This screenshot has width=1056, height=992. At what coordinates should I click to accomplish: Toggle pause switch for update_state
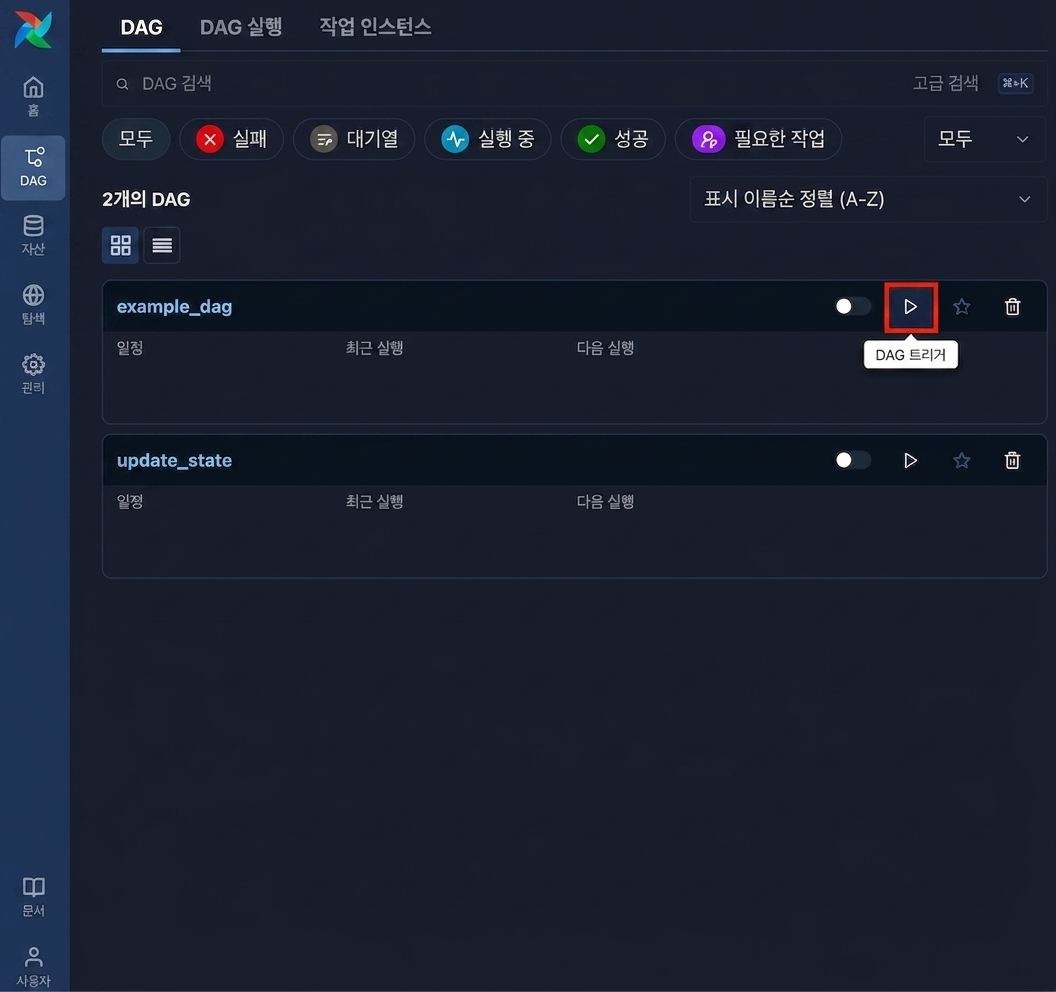853,461
